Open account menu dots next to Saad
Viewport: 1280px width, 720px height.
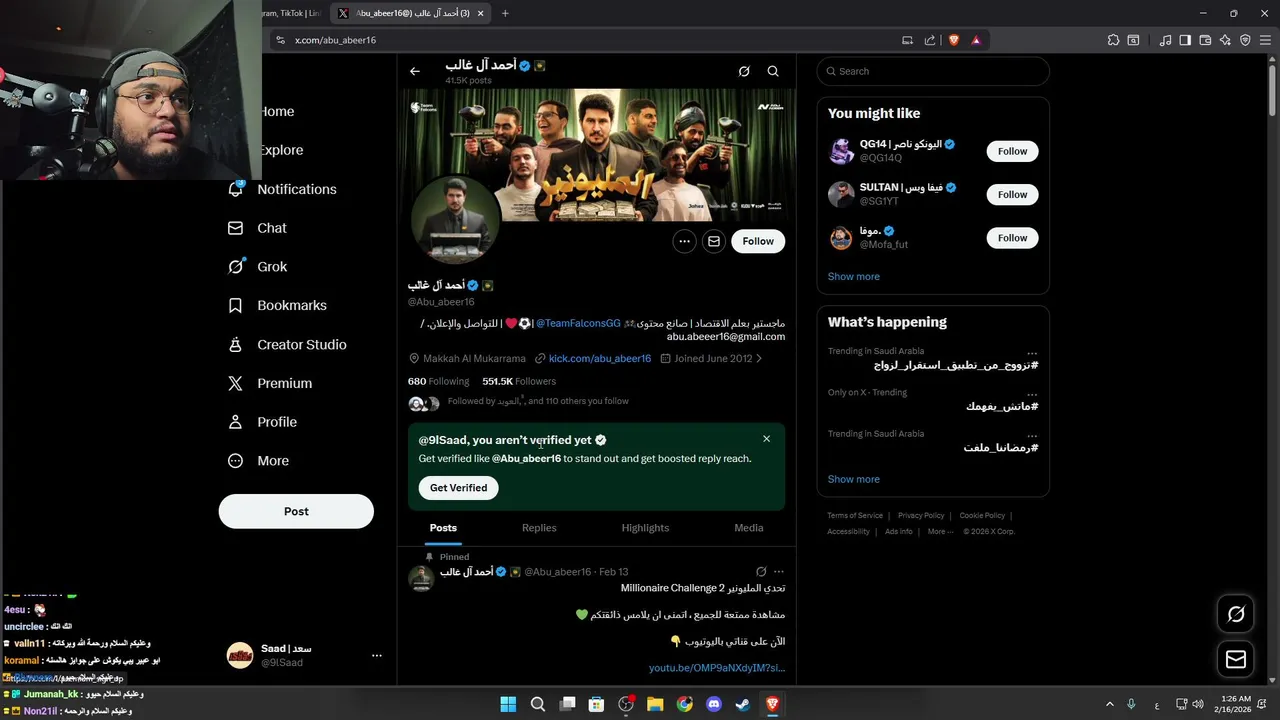(x=377, y=655)
